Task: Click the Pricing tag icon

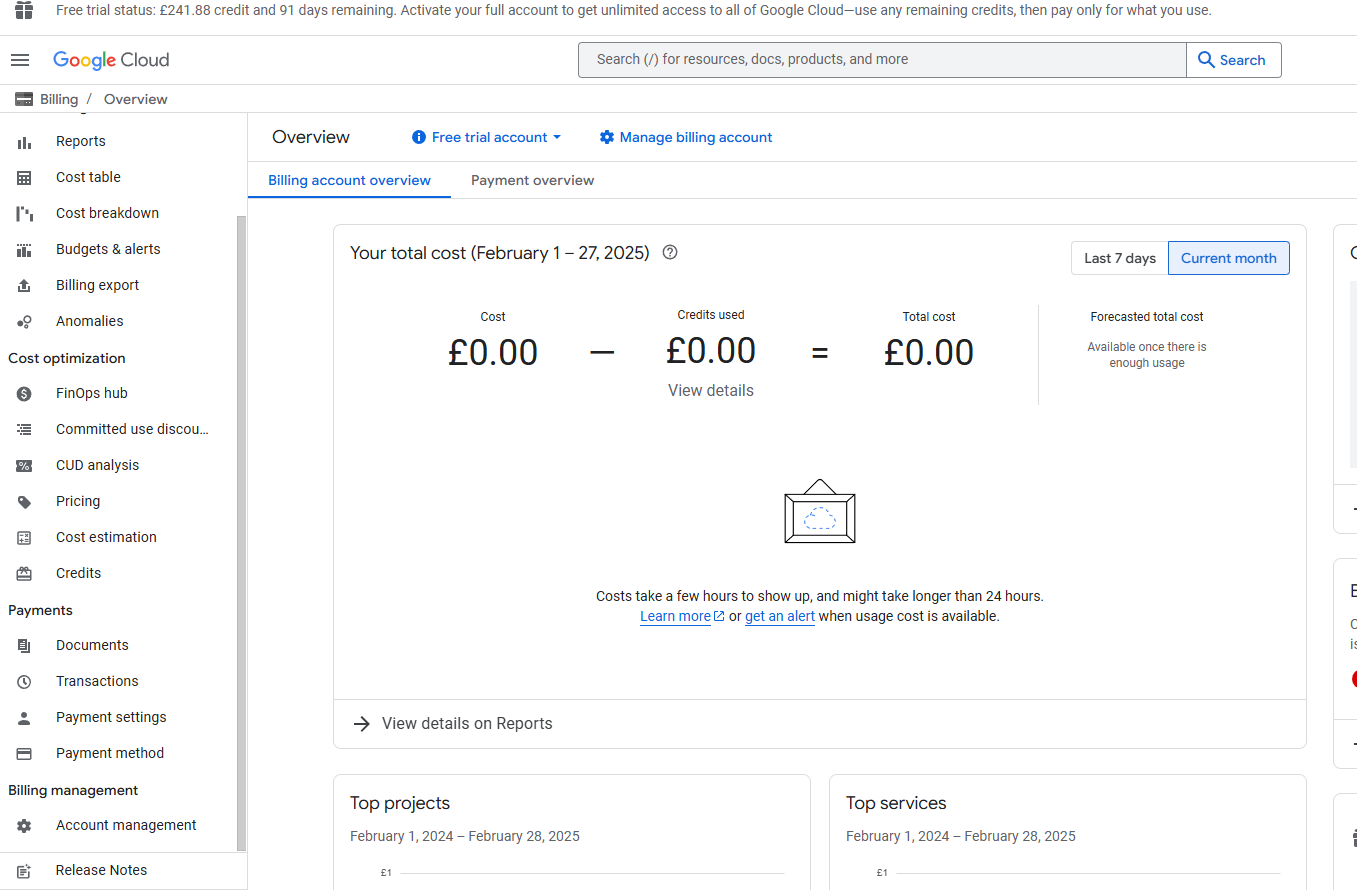Action: (24, 502)
